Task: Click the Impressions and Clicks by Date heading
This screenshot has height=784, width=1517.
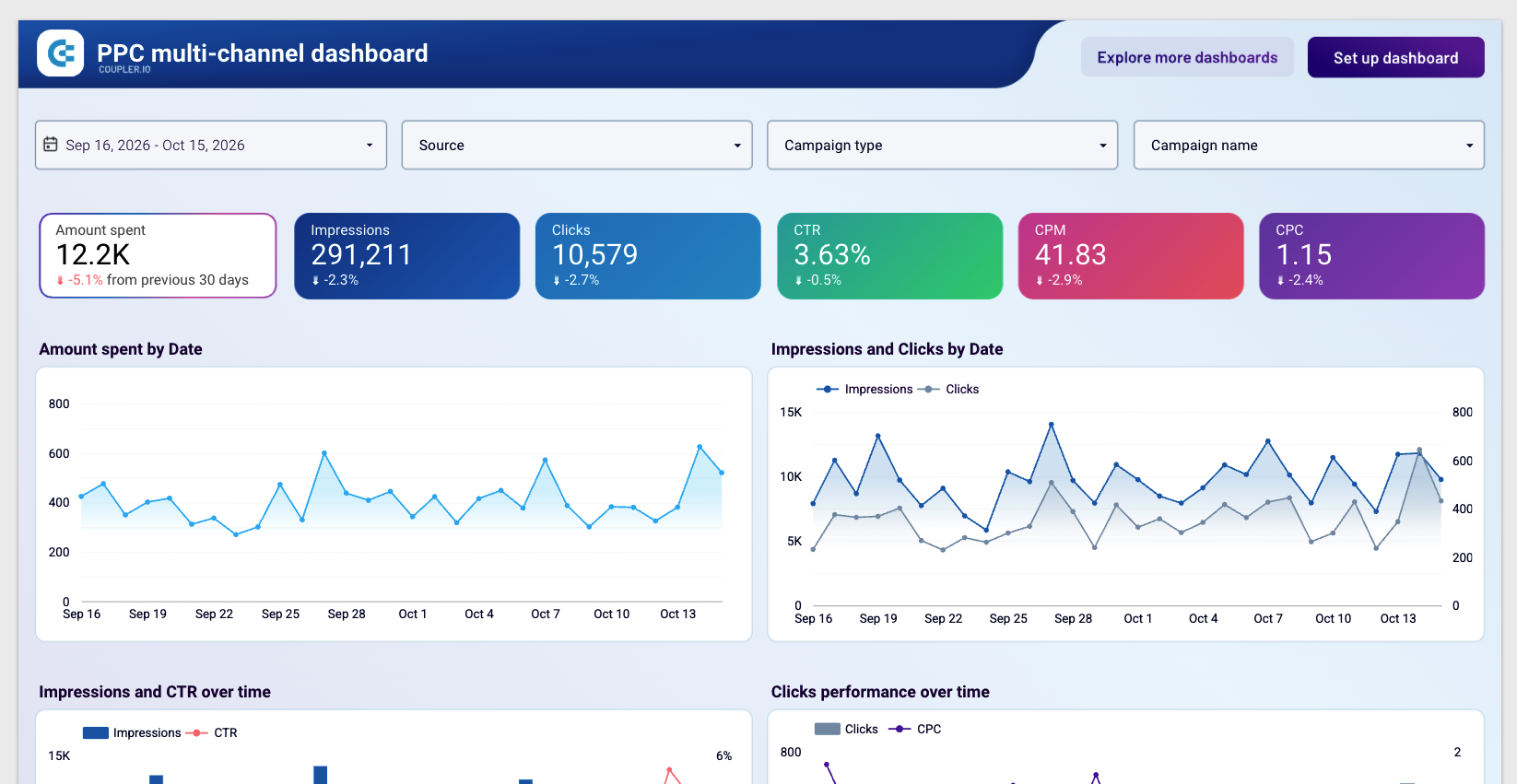Action: tap(887, 349)
